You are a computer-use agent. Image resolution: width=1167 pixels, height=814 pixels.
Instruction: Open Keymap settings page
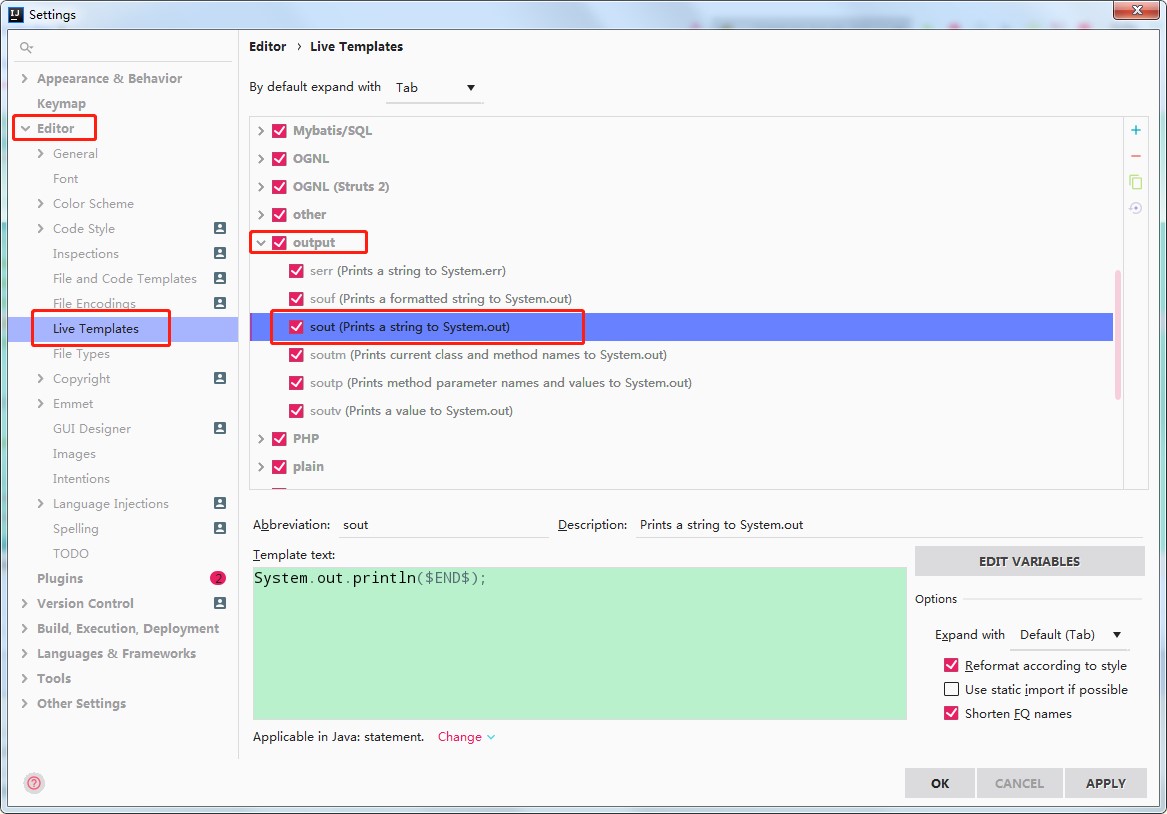pos(61,103)
